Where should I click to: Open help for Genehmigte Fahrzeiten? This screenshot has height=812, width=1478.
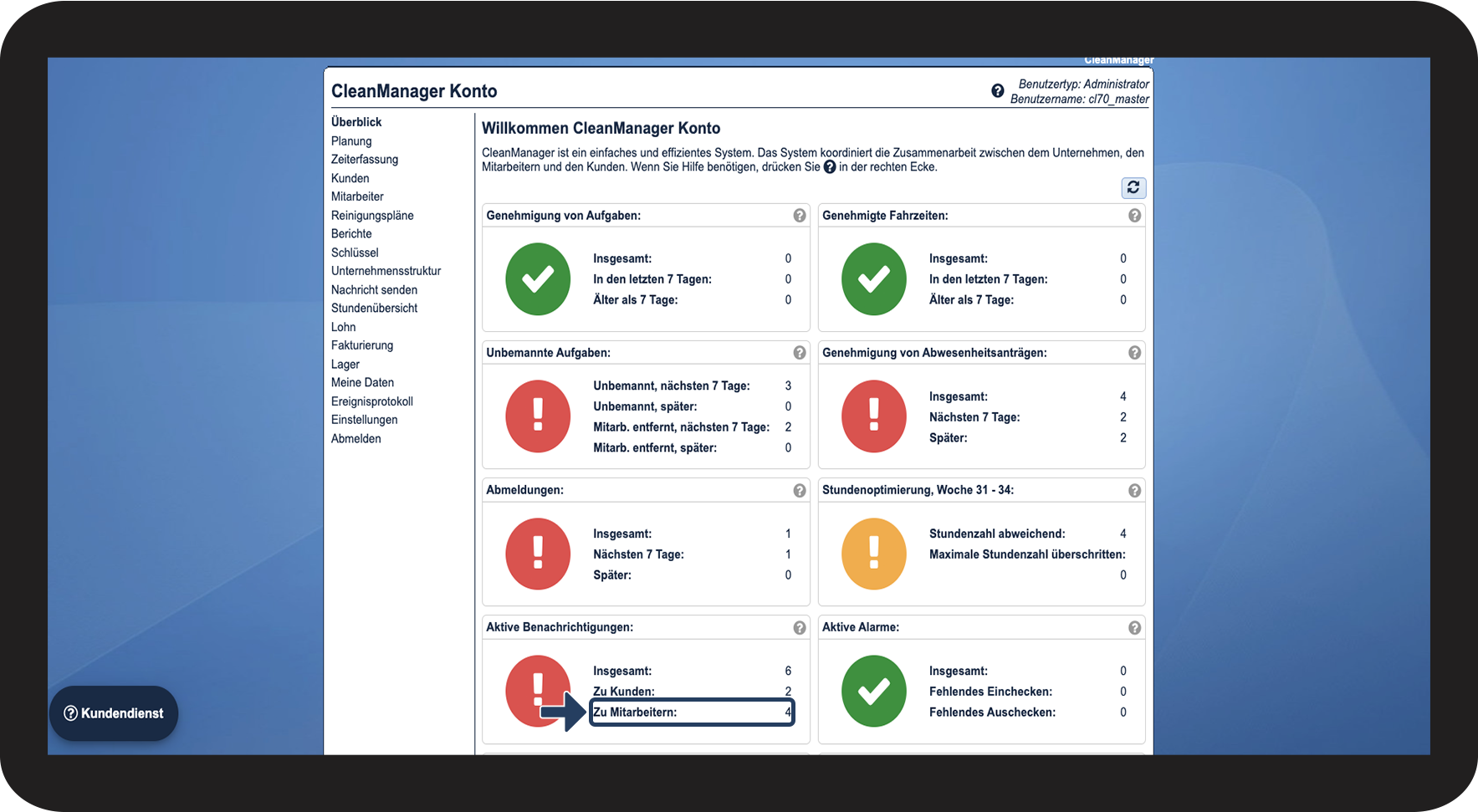pos(1134,216)
